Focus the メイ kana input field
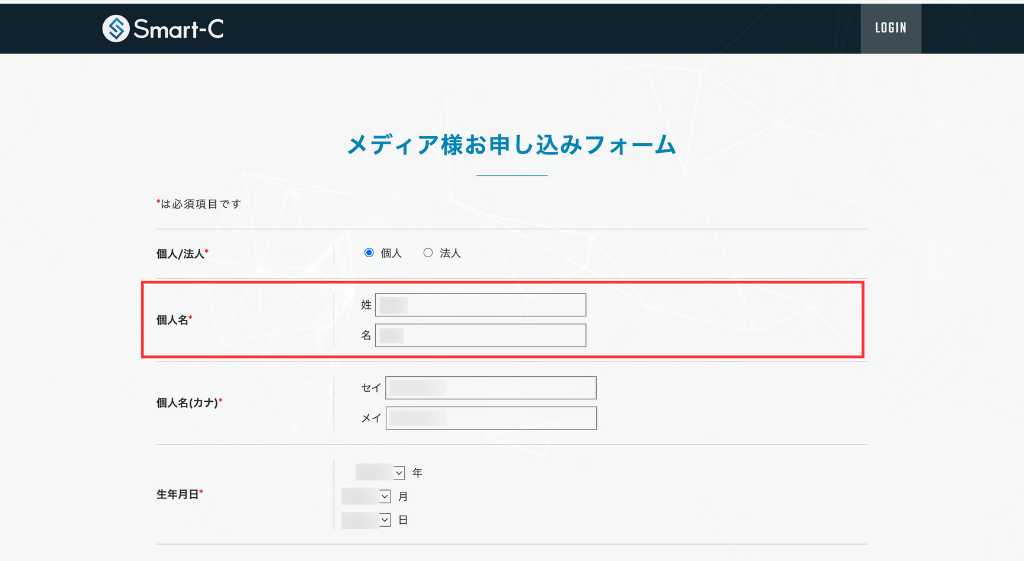This screenshot has width=1024, height=561. coord(491,418)
